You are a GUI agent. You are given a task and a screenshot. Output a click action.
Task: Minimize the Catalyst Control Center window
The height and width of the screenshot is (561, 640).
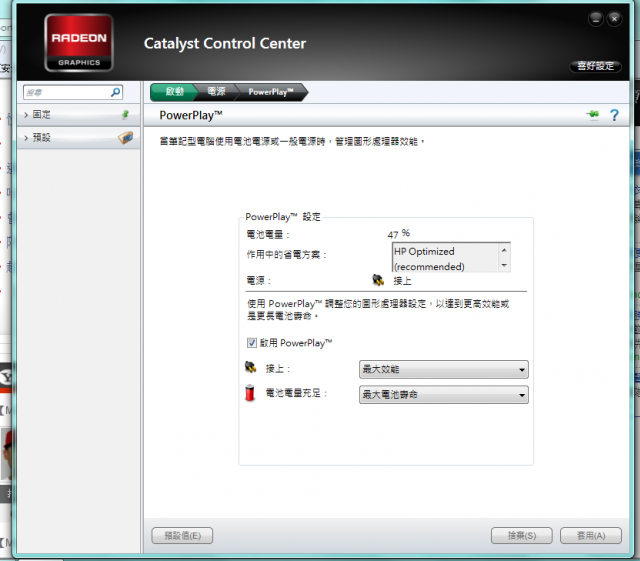click(x=596, y=19)
